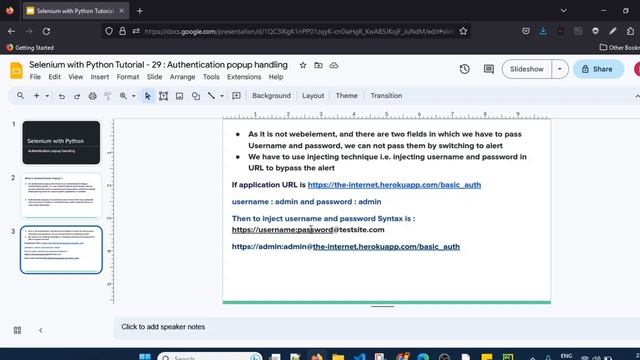Start the Slideshow

(x=527, y=69)
